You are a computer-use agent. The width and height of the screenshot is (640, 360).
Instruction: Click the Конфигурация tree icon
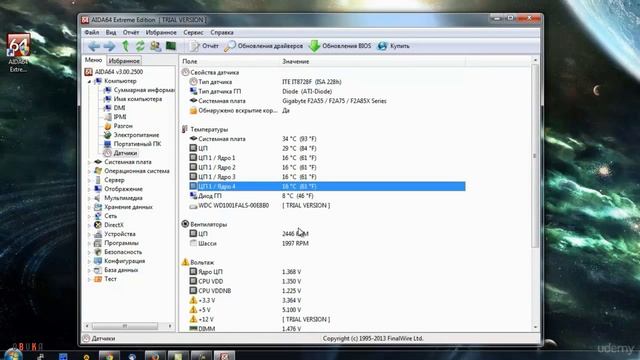tap(98, 261)
